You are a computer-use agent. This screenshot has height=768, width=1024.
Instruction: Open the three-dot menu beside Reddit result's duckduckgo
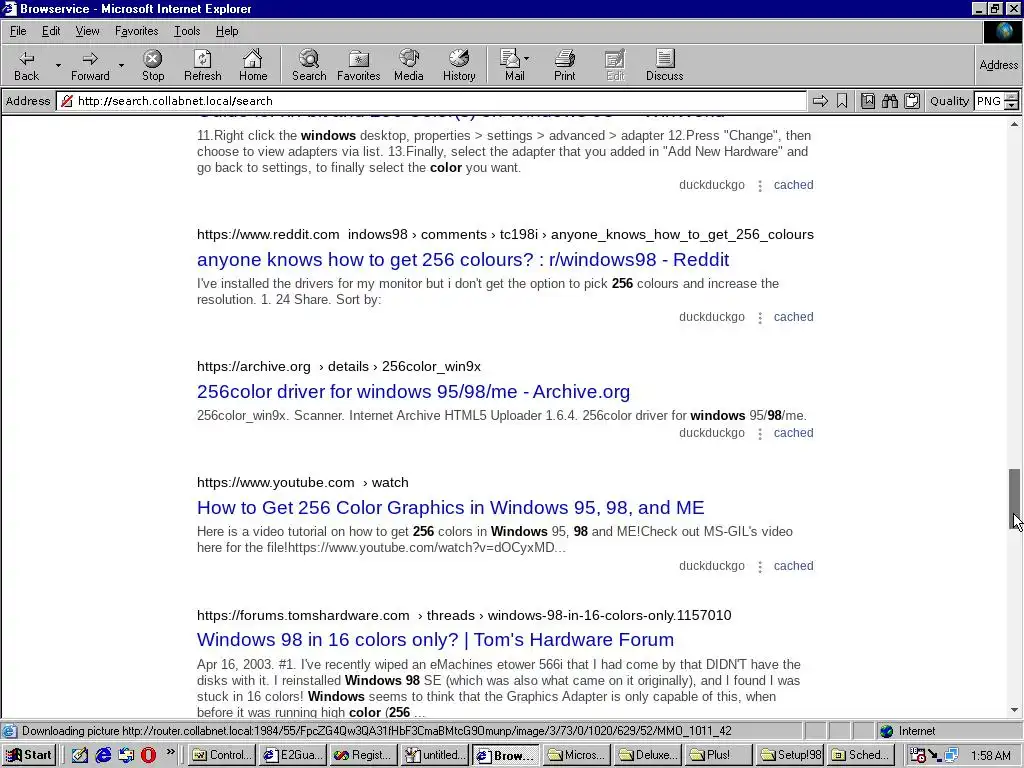pos(760,318)
